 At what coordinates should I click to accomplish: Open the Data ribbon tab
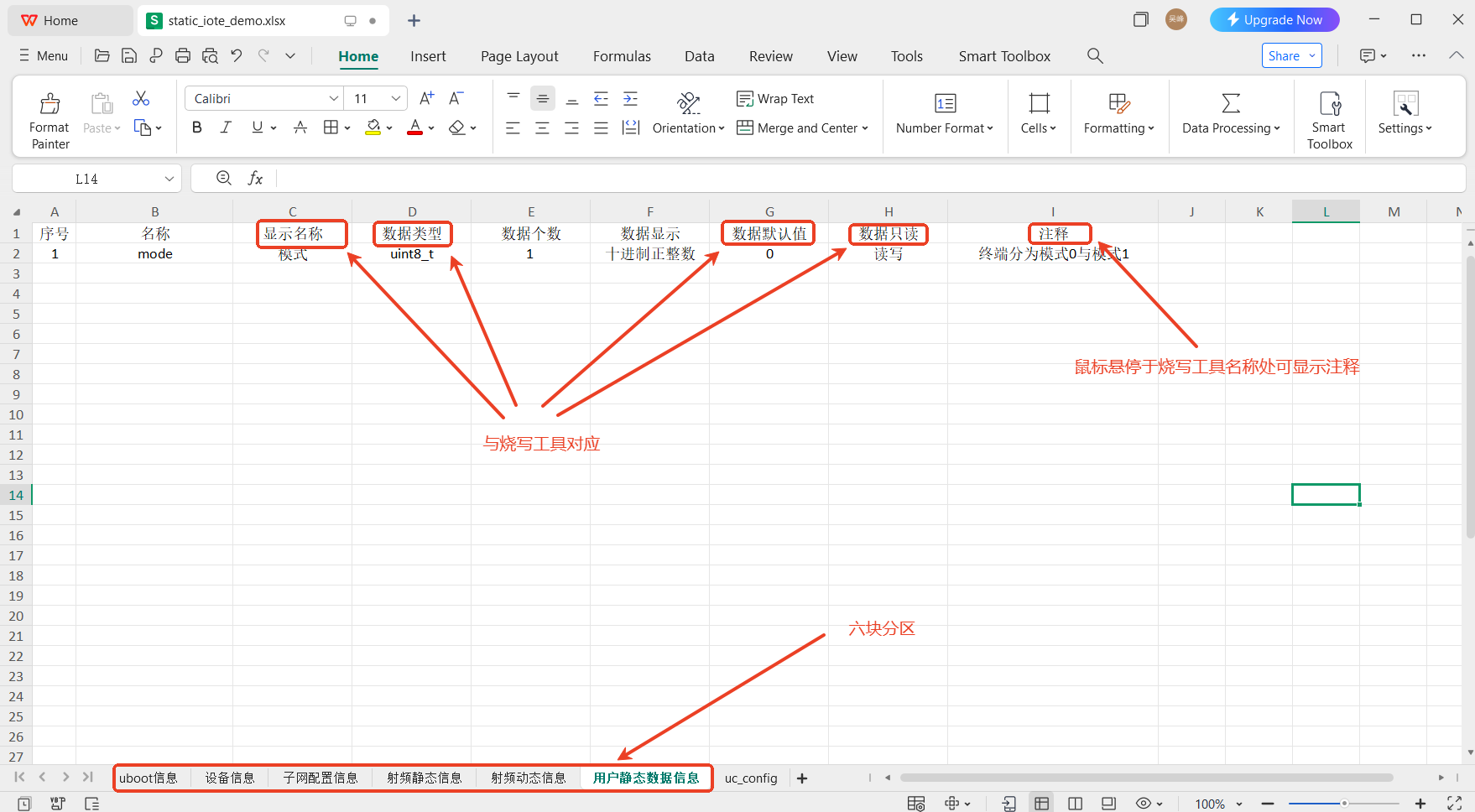pos(700,56)
